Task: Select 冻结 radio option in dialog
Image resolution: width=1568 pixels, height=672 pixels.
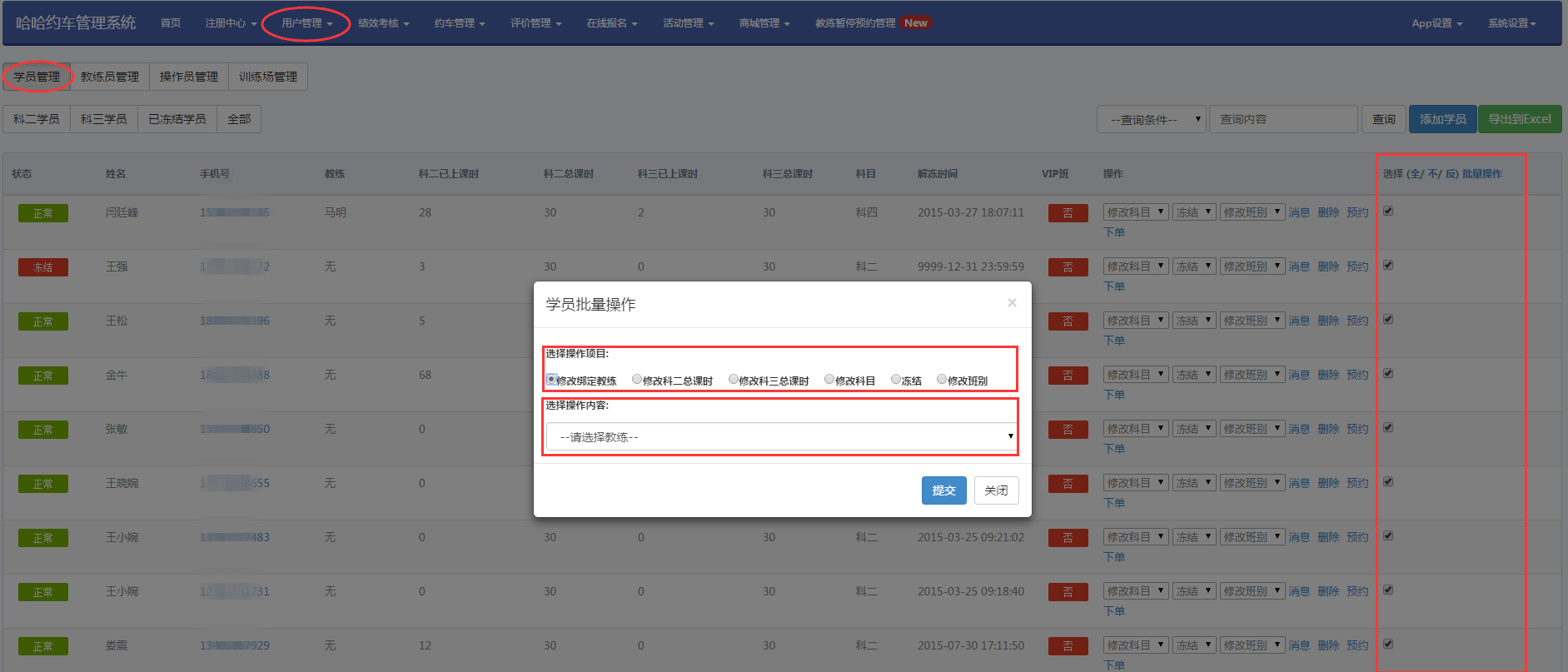Action: pyautogui.click(x=896, y=380)
